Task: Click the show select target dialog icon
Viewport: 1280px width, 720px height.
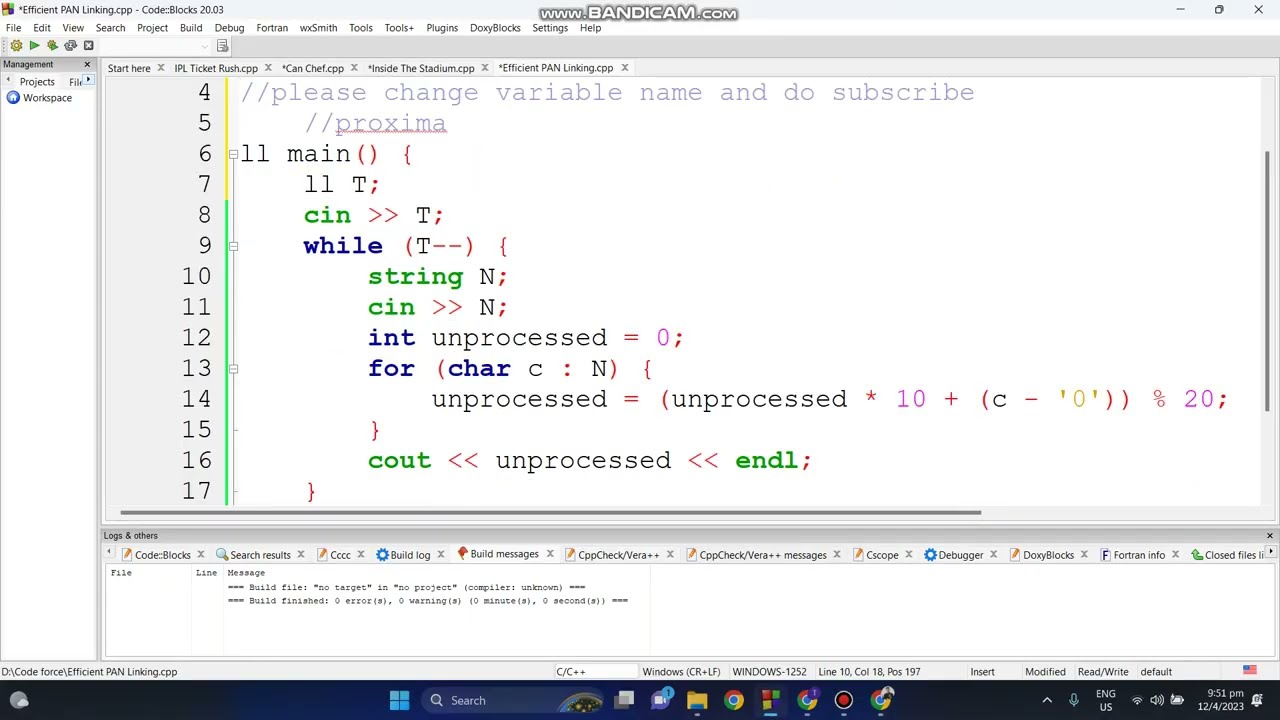Action: click(x=222, y=46)
